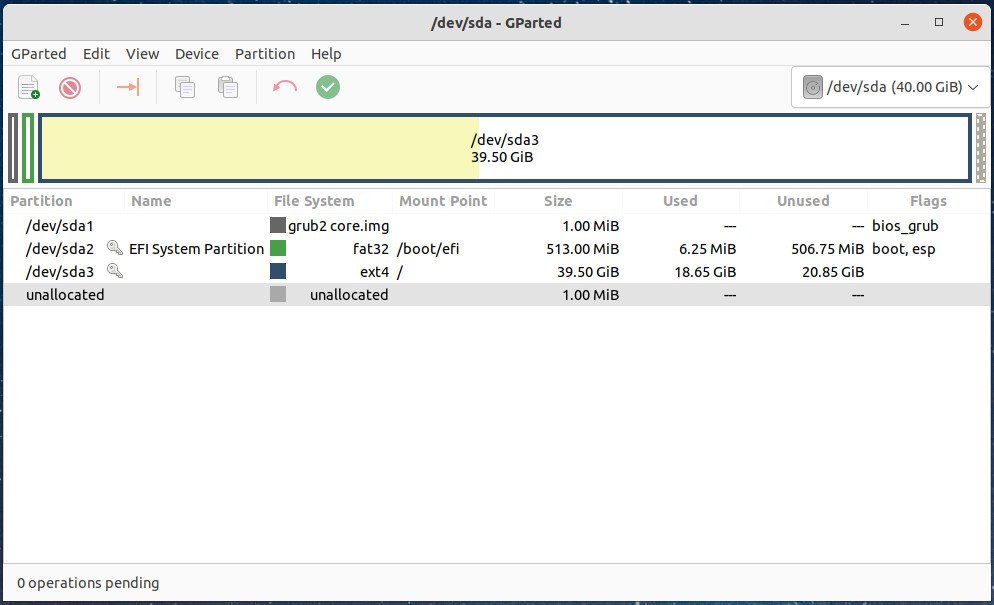Click the 18.65 GiB used value

point(705,271)
